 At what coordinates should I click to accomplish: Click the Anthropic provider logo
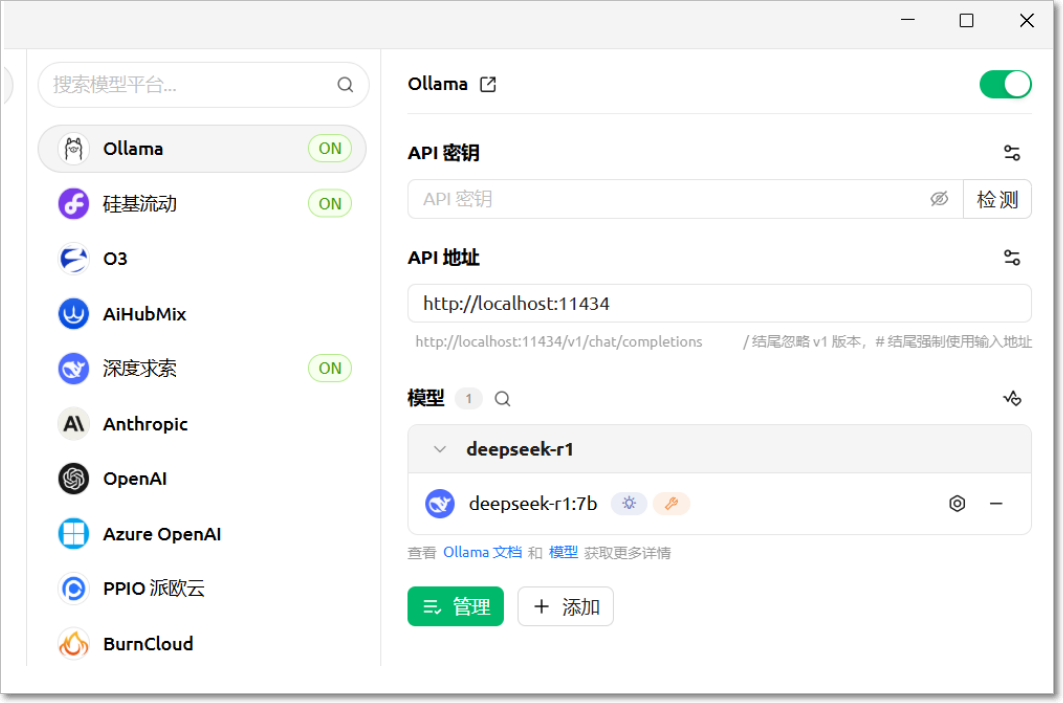73,424
